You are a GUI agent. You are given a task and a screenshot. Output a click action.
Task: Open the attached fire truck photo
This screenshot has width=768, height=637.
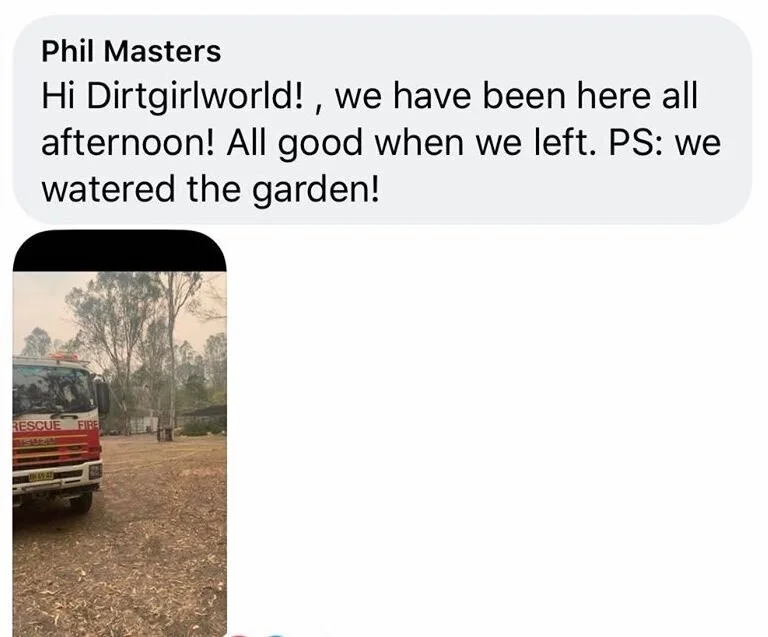pos(120,433)
